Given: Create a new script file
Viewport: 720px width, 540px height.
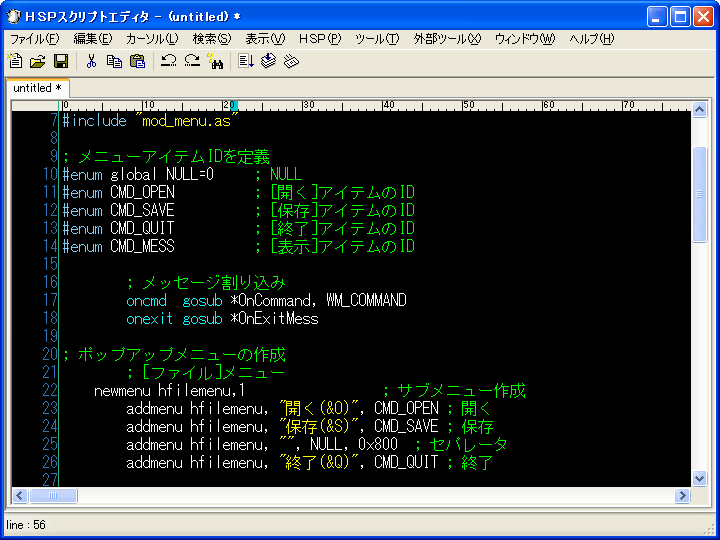Looking at the screenshot, I should point(15,61).
